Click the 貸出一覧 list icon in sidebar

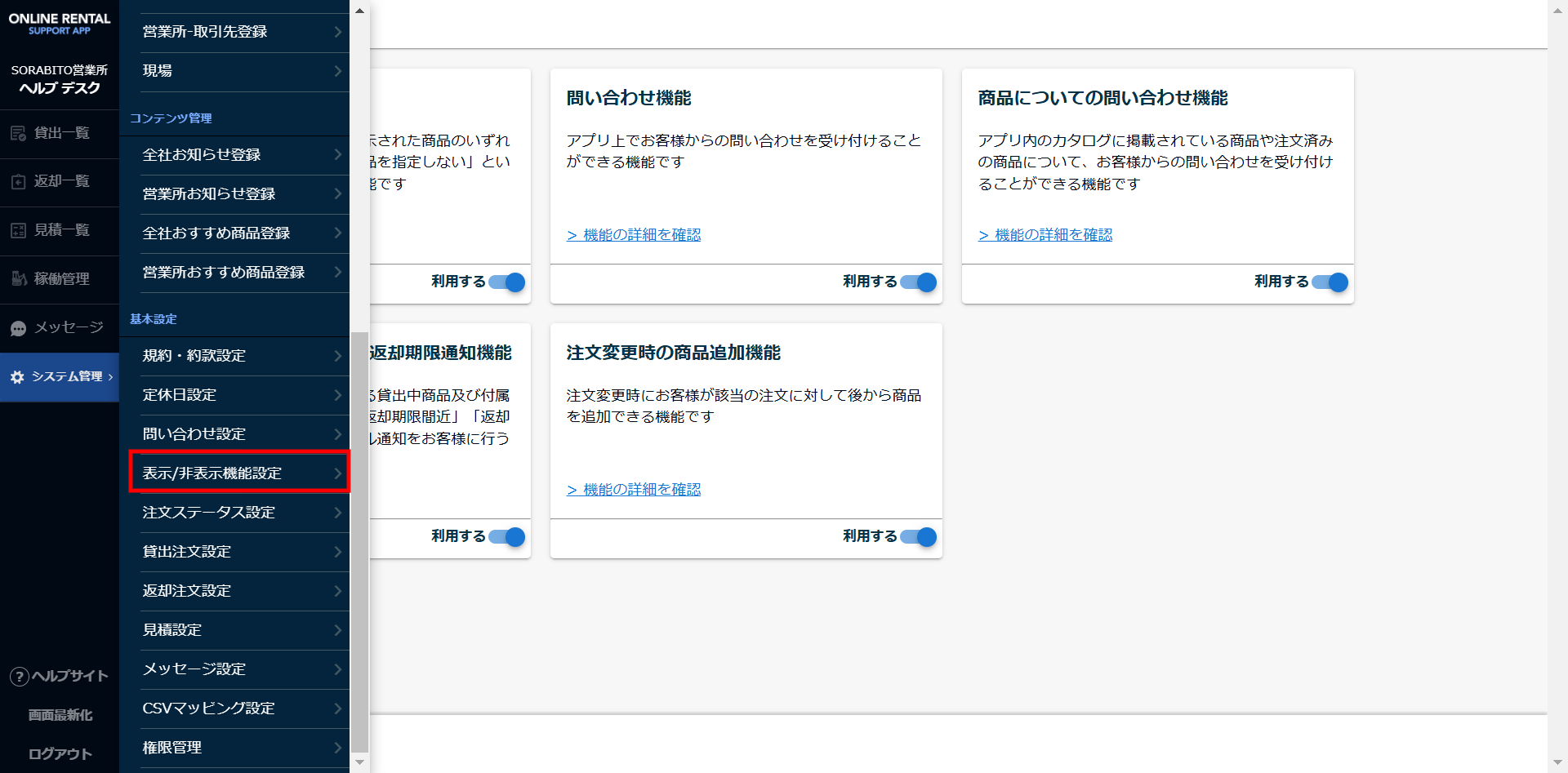pyautogui.click(x=18, y=133)
